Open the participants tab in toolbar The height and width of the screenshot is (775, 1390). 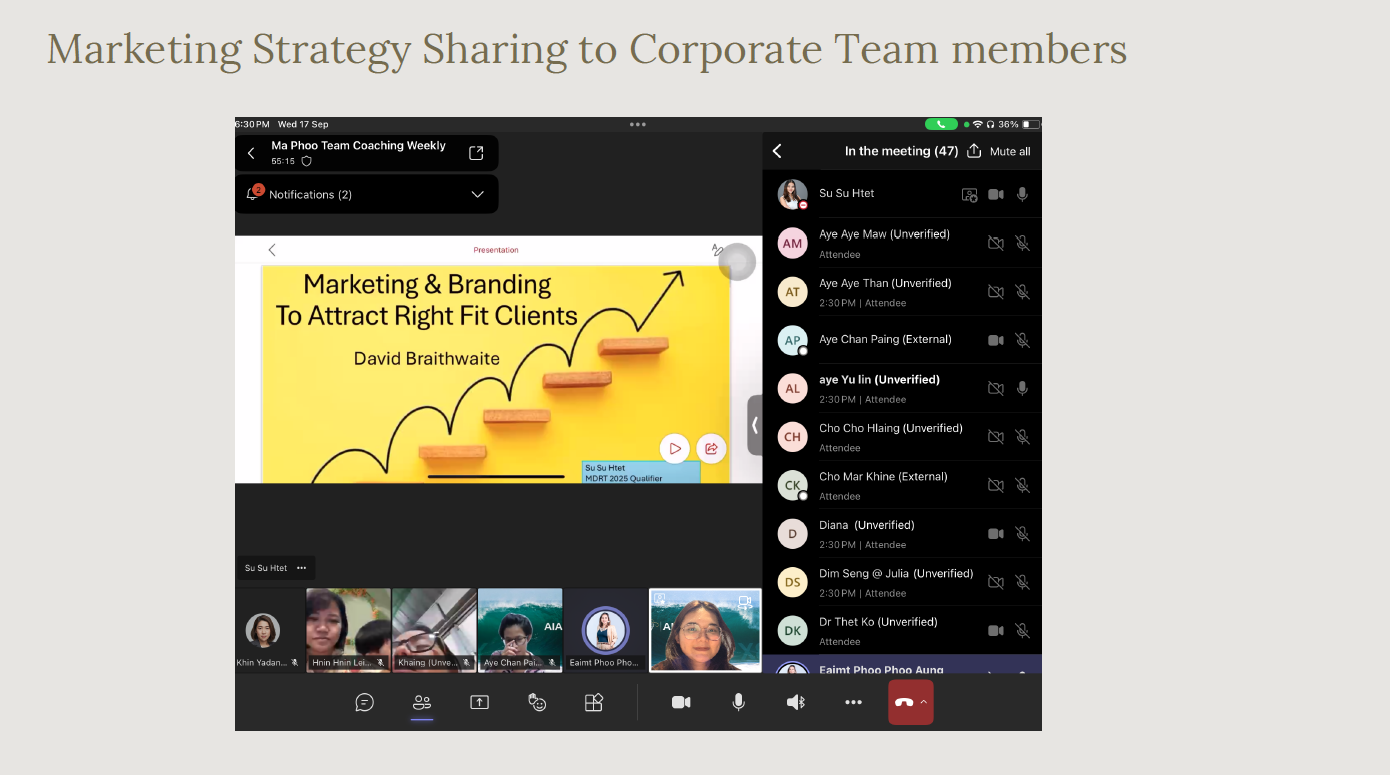coord(422,703)
